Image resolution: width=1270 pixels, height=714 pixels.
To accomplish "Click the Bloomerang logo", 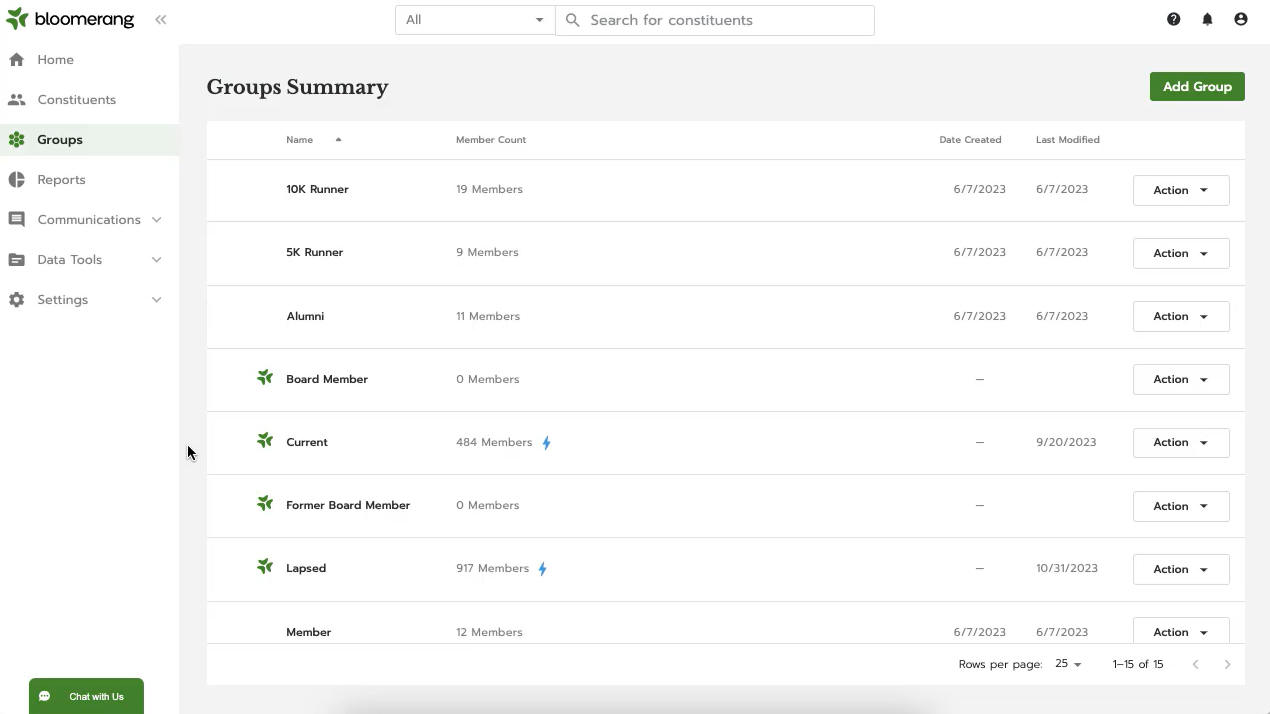I will coord(69,19).
